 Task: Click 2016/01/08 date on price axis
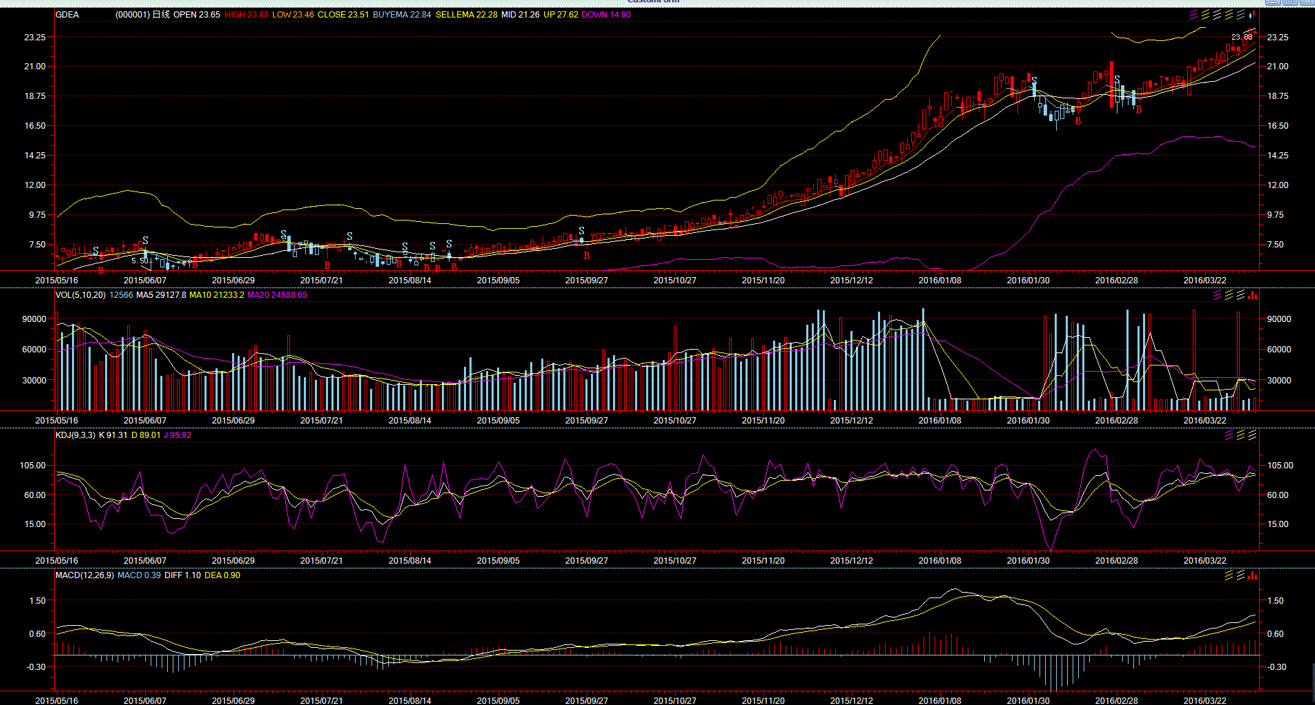point(938,281)
